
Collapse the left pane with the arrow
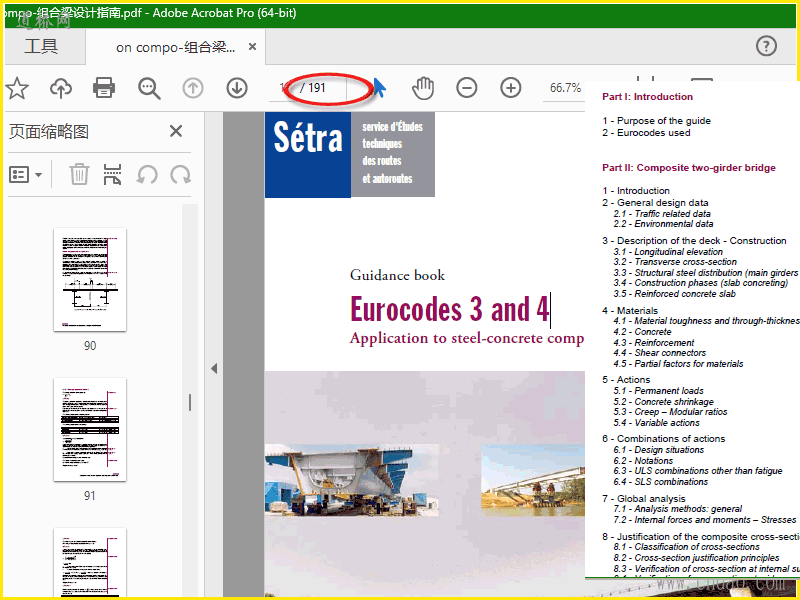click(213, 368)
